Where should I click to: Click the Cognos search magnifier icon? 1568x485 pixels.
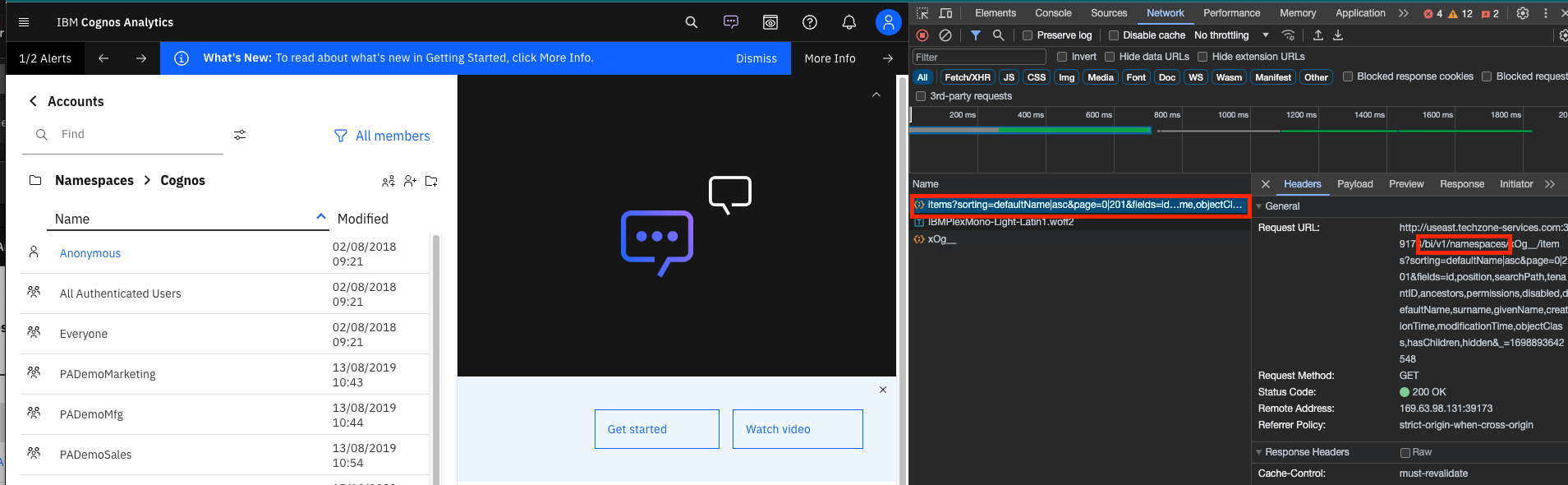click(692, 22)
